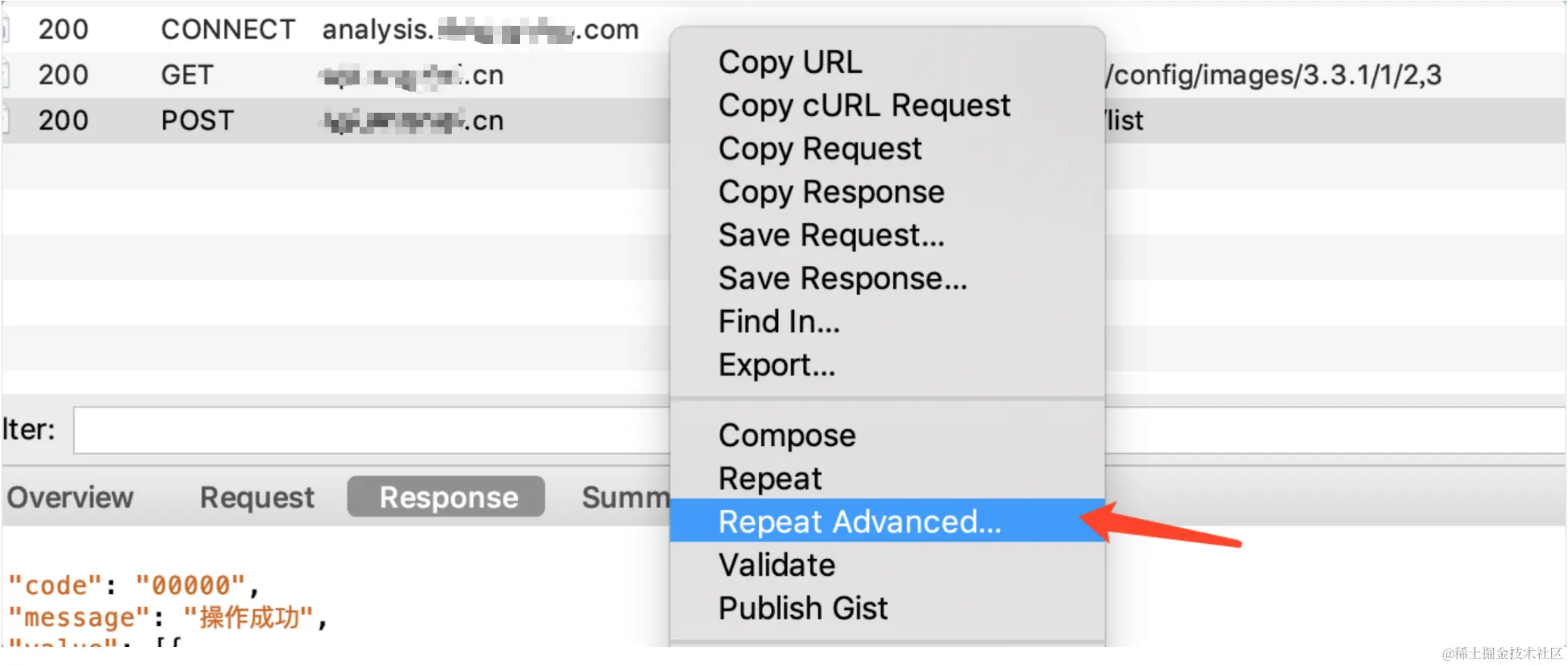1568x666 pixels.
Task: Click the POST request document icon
Action: pyautogui.click(x=5, y=121)
